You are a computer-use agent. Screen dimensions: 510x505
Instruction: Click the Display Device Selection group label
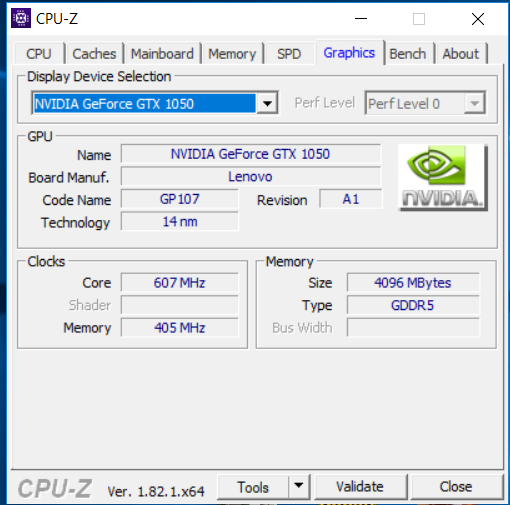coord(99,77)
